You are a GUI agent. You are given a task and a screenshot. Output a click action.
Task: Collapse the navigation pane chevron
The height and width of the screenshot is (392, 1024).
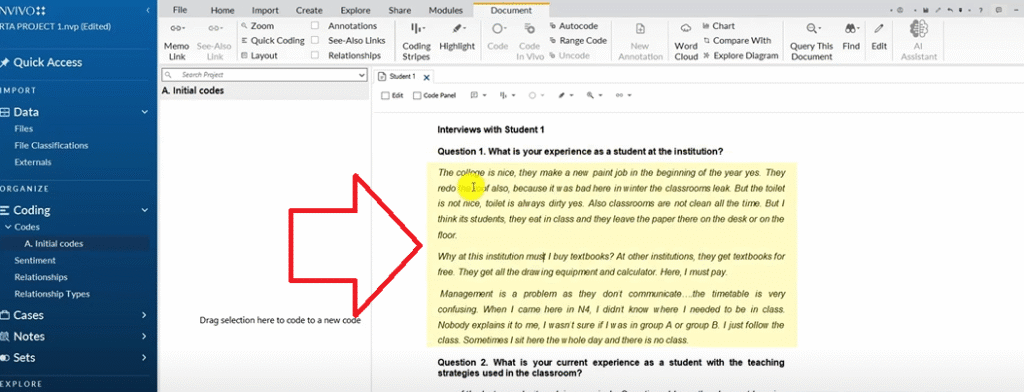148,10
